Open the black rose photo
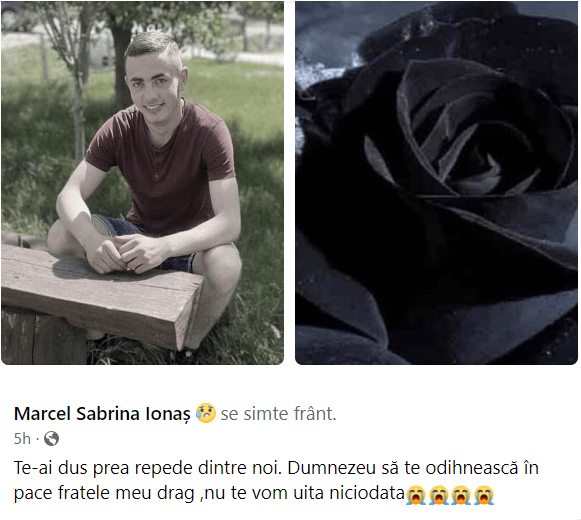581x520 pixels. click(x=436, y=183)
